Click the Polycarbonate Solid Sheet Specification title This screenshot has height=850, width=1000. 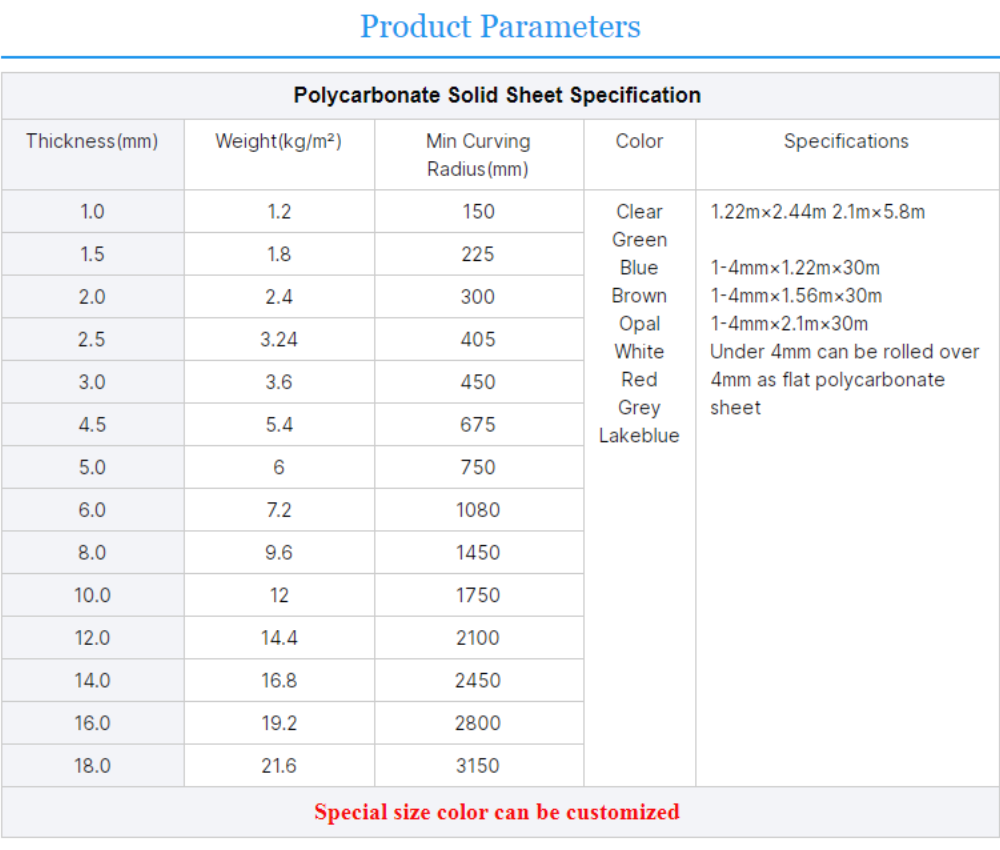coord(497,96)
